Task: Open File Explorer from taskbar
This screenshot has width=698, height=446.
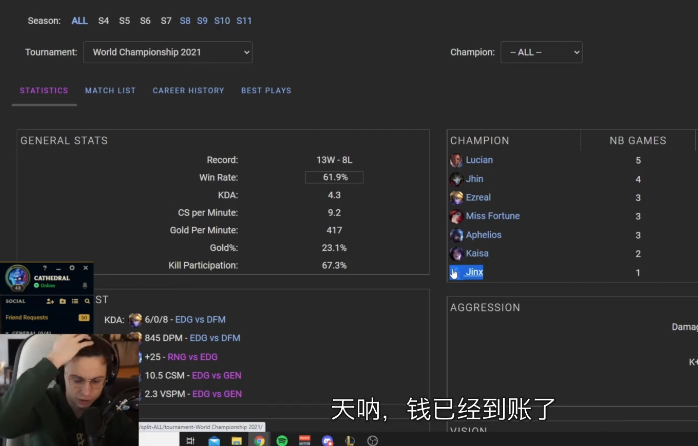Action: pyautogui.click(x=236, y=441)
